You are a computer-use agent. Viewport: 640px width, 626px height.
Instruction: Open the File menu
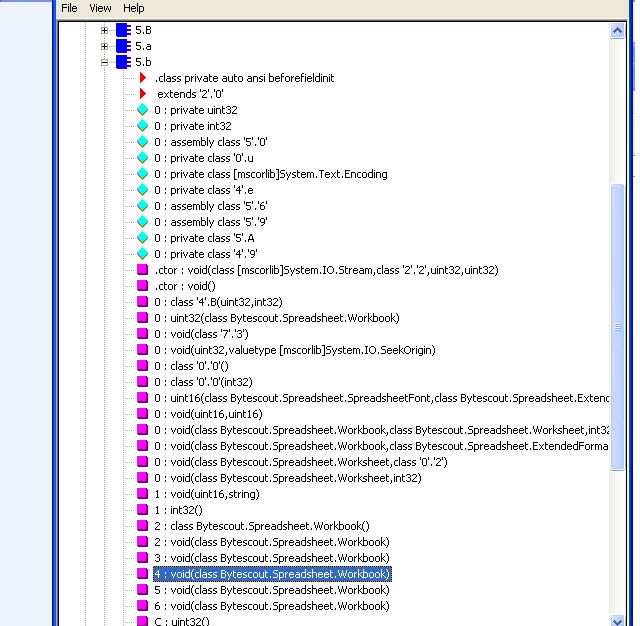69,8
